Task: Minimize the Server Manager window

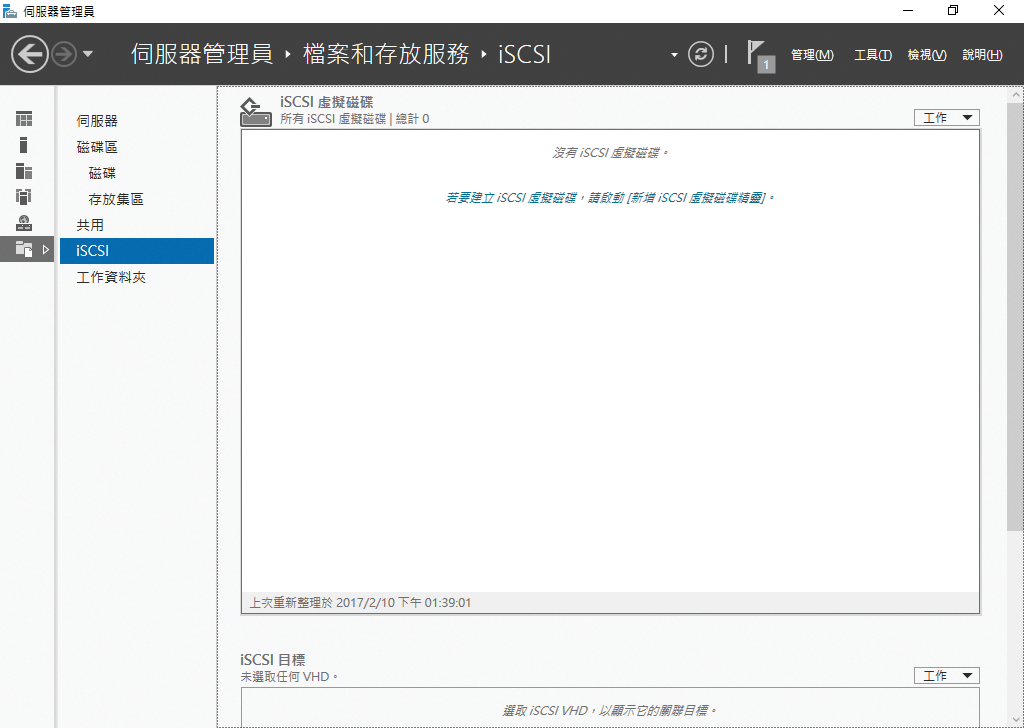Action: [908, 10]
